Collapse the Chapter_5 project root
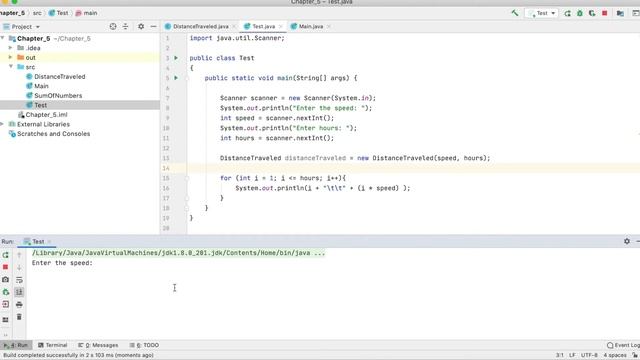 point(3,38)
